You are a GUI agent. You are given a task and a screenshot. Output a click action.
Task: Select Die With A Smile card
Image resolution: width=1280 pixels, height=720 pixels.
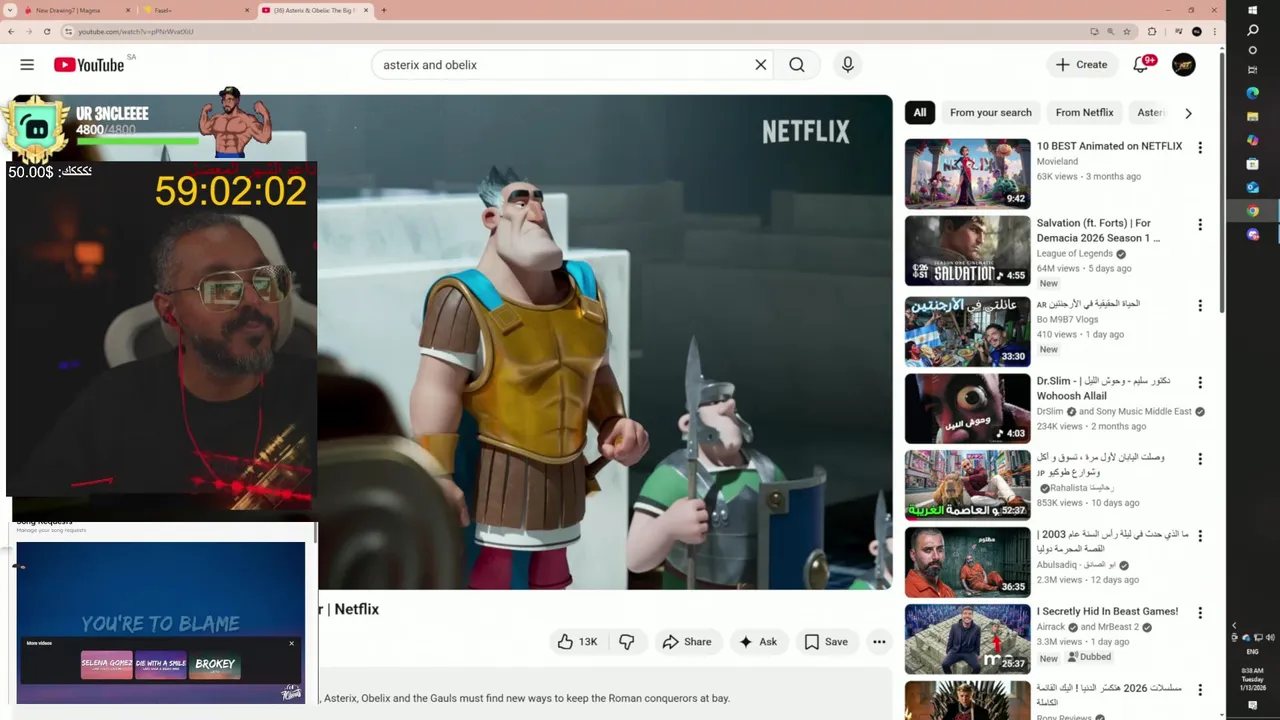(x=161, y=664)
